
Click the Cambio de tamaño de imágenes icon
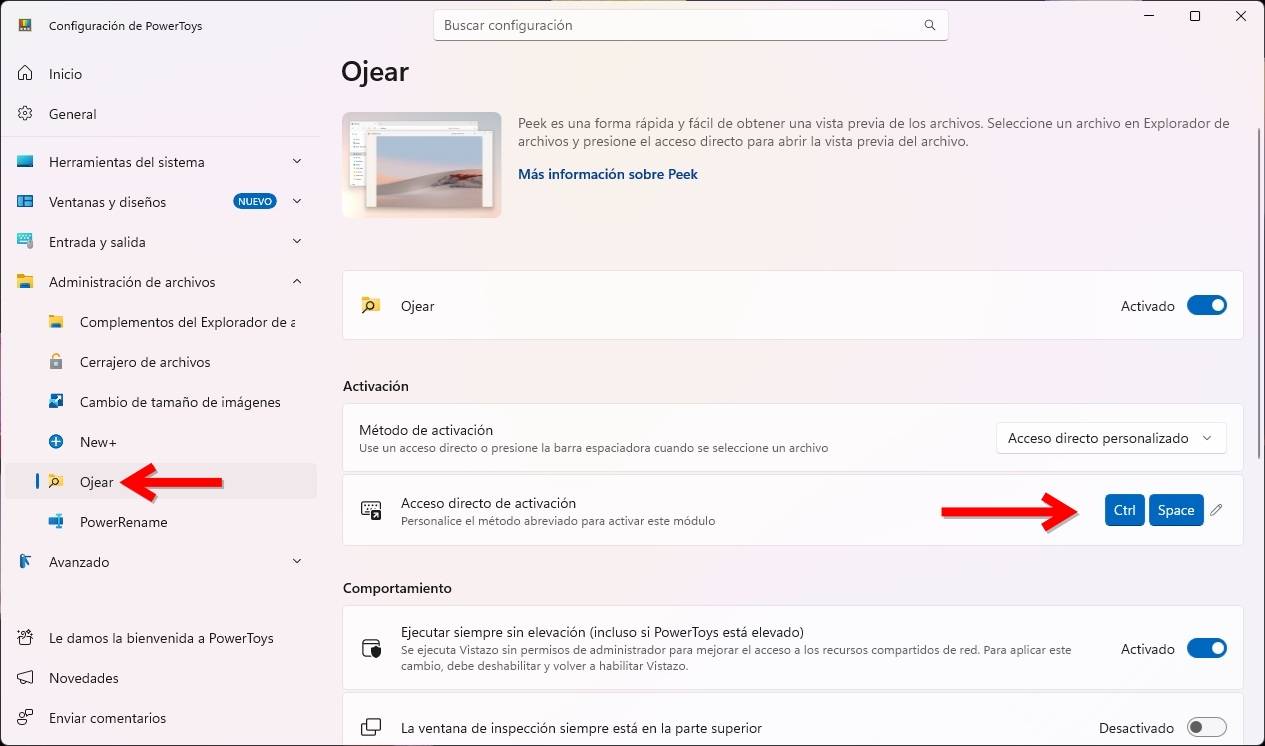click(x=57, y=402)
